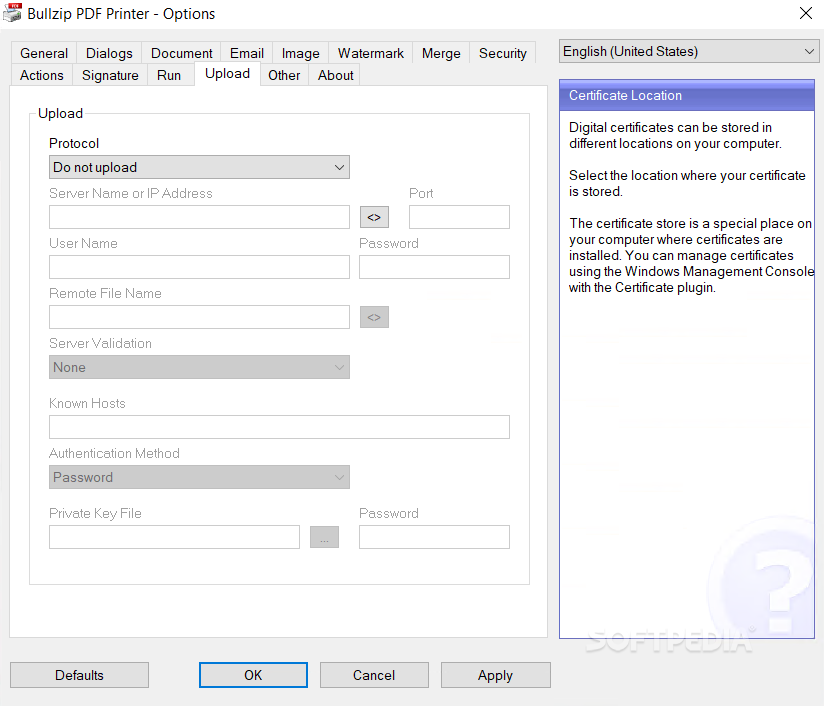This screenshot has width=824, height=706.
Task: Open the Document tab
Action: (181, 53)
